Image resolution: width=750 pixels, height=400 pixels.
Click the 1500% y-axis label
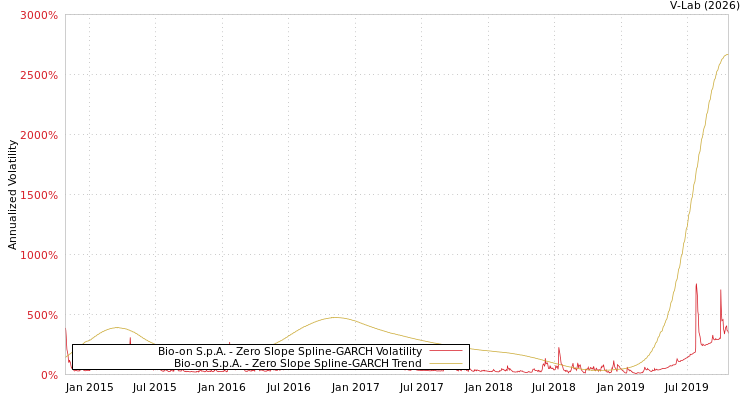39,195
